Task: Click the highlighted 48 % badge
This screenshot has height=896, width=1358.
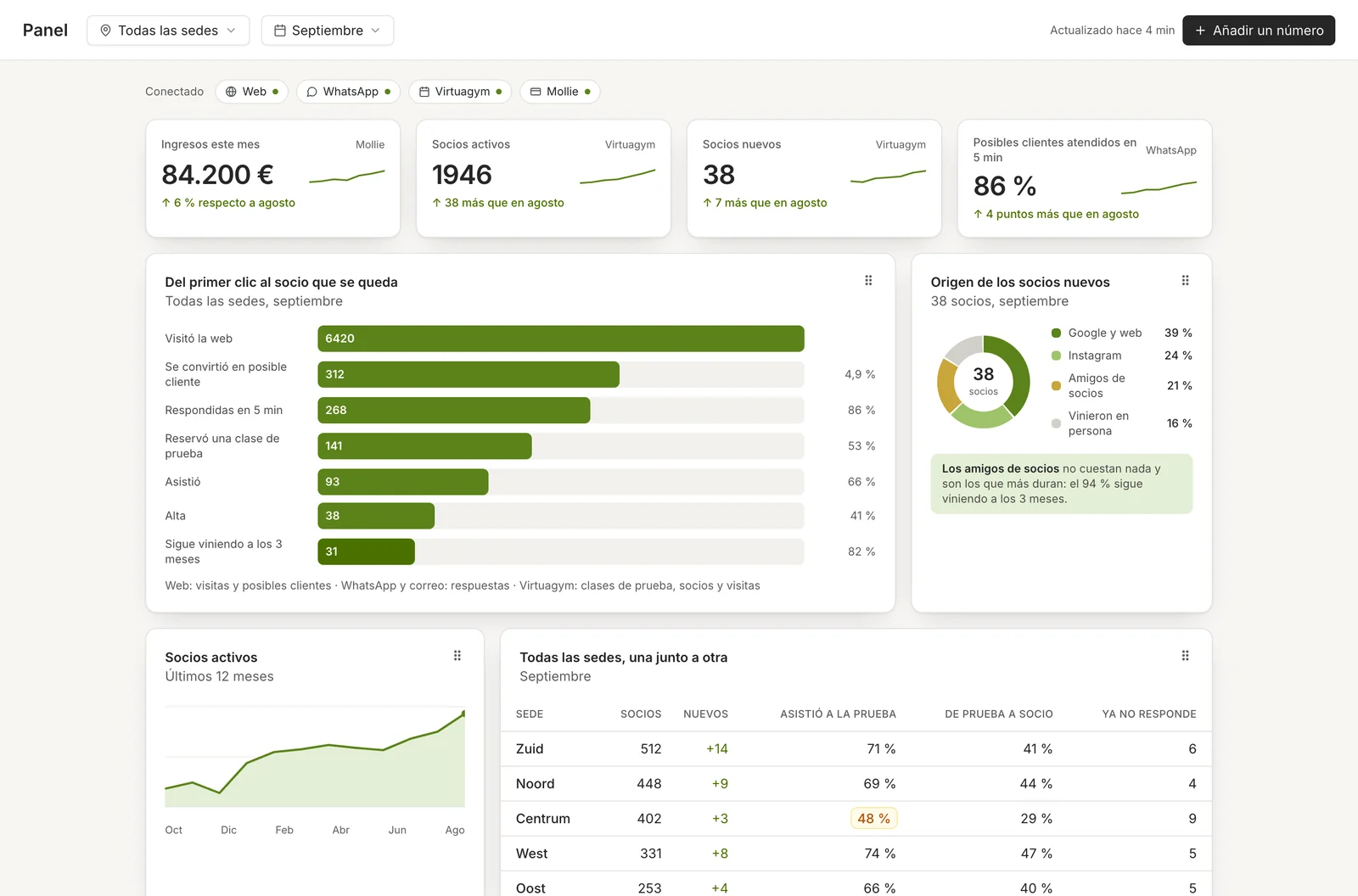Action: pos(873,819)
